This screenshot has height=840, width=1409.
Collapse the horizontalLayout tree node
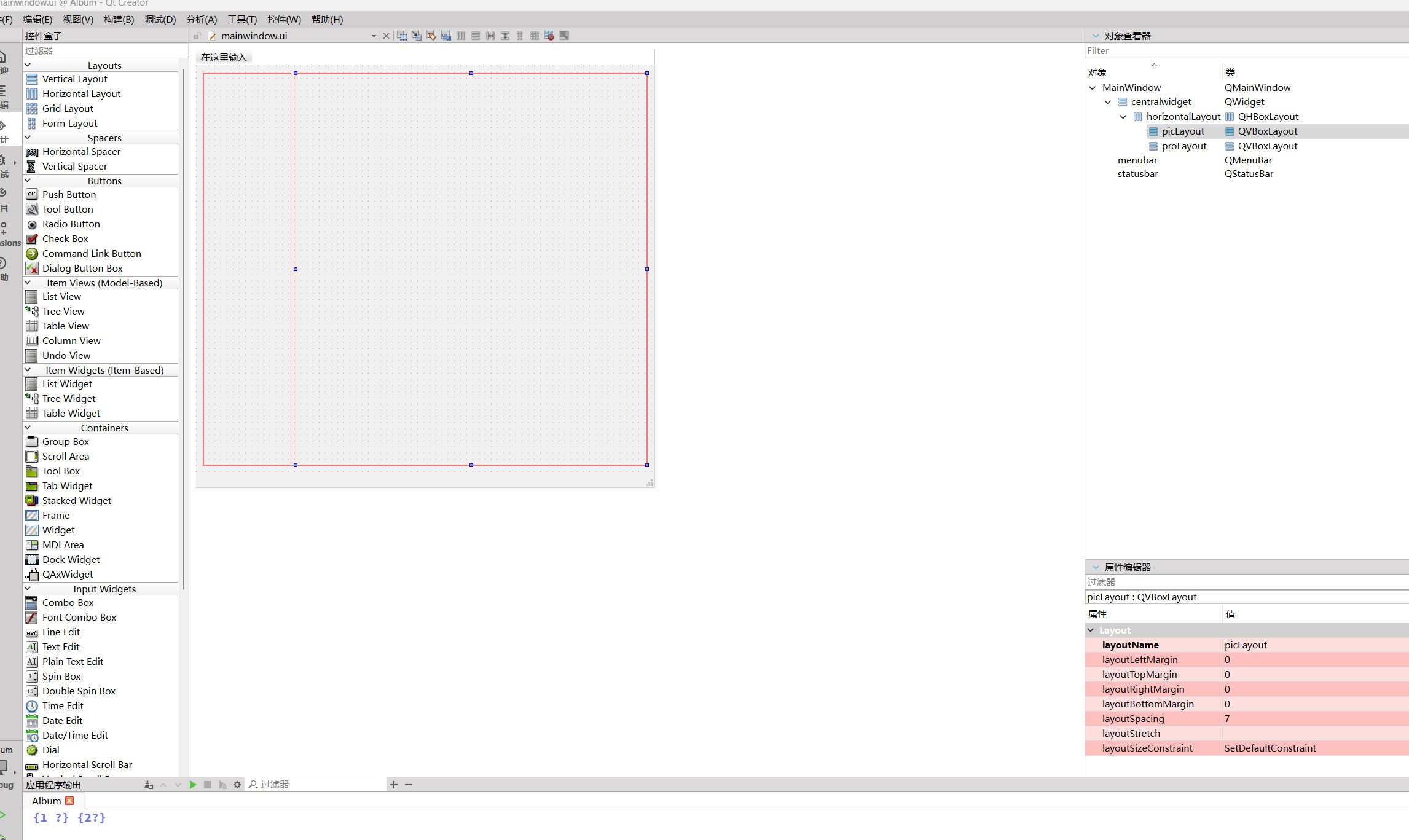click(1123, 117)
